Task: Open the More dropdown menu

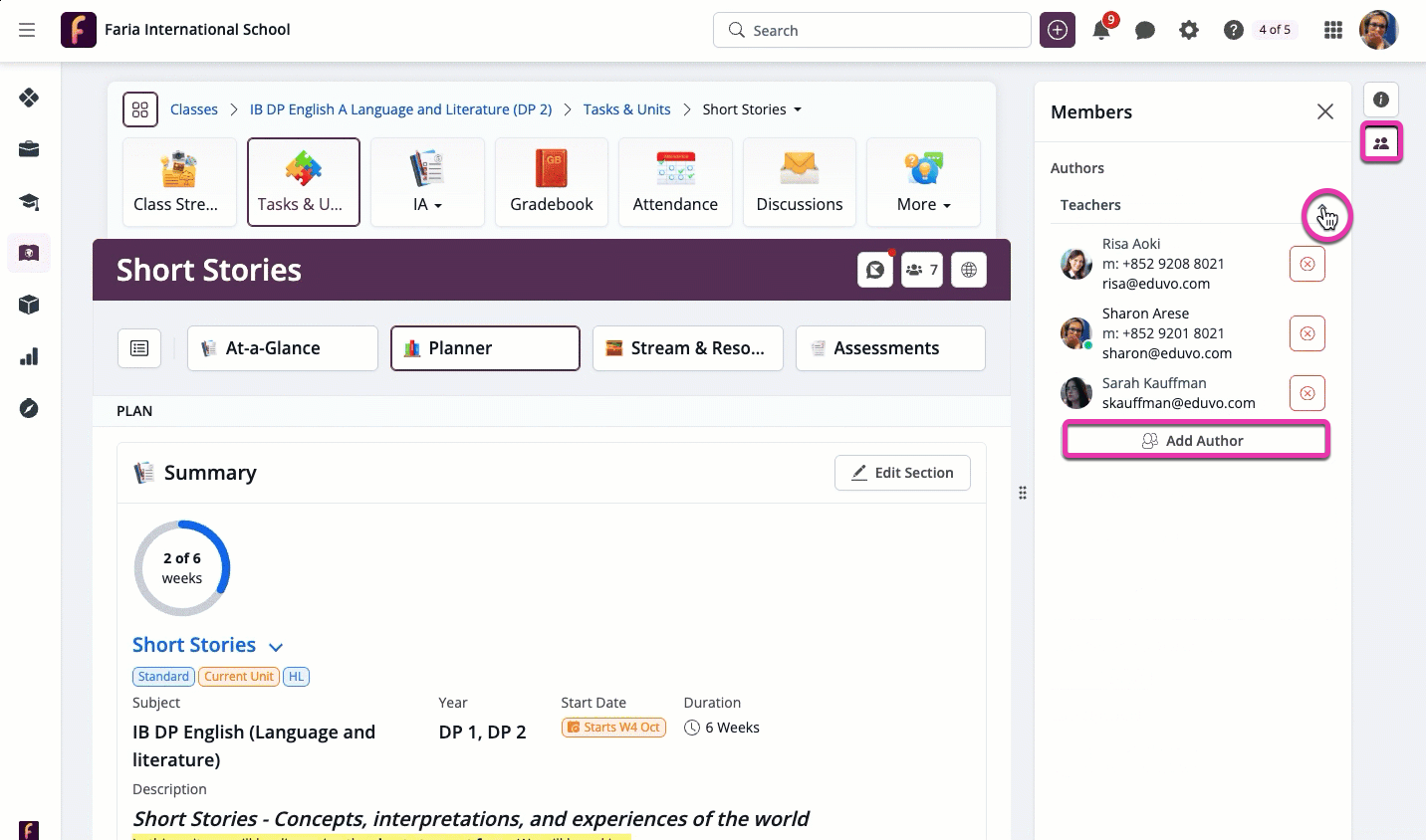Action: 923,183
